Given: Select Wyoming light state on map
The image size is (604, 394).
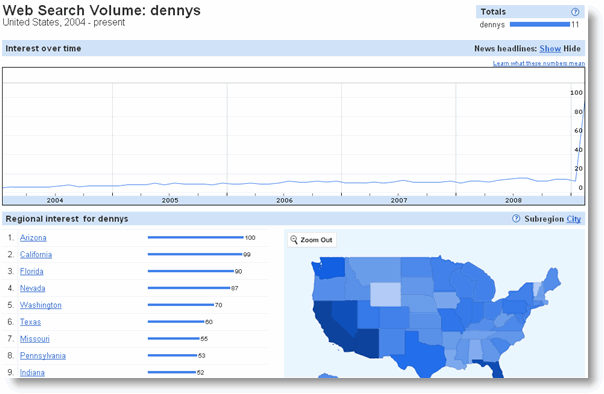Looking at the screenshot, I should click(x=385, y=295).
